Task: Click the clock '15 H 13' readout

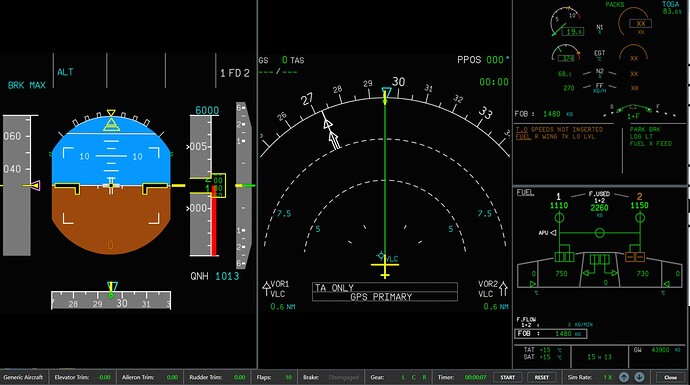Action: [599, 357]
